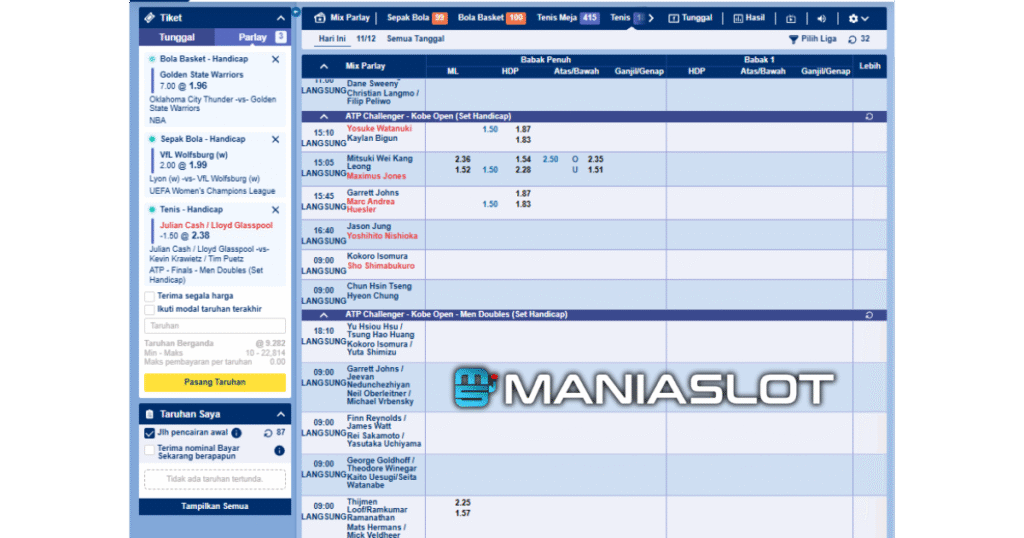Viewport: 1024px width, 538px height.
Task: Open the settings gear dropdown
Action: (x=858, y=19)
